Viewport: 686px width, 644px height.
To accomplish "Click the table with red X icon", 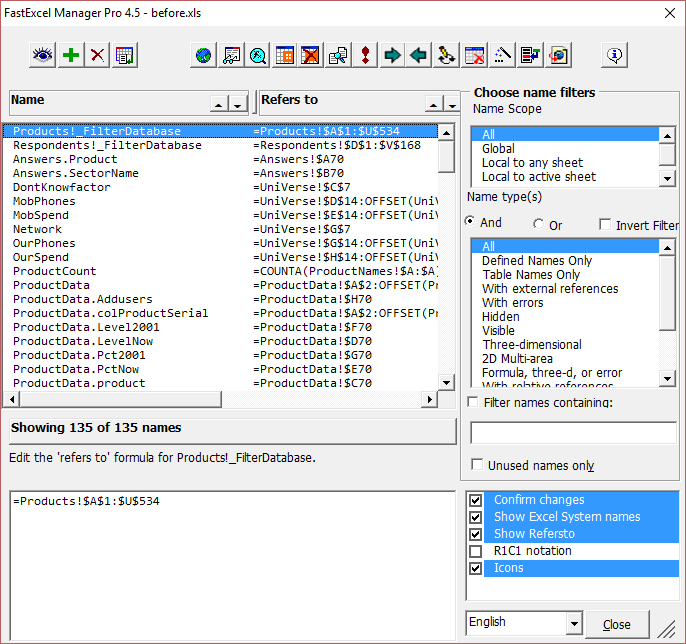I will point(474,55).
